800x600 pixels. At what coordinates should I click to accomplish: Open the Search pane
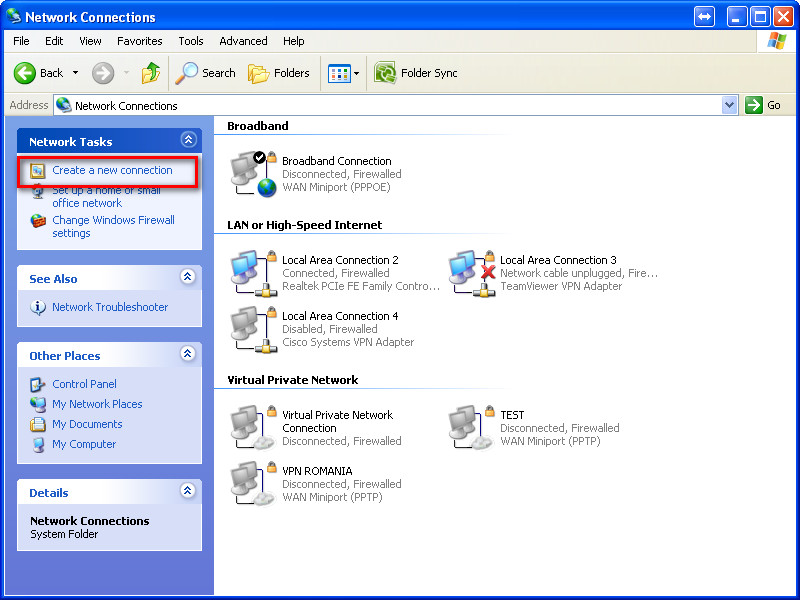205,73
